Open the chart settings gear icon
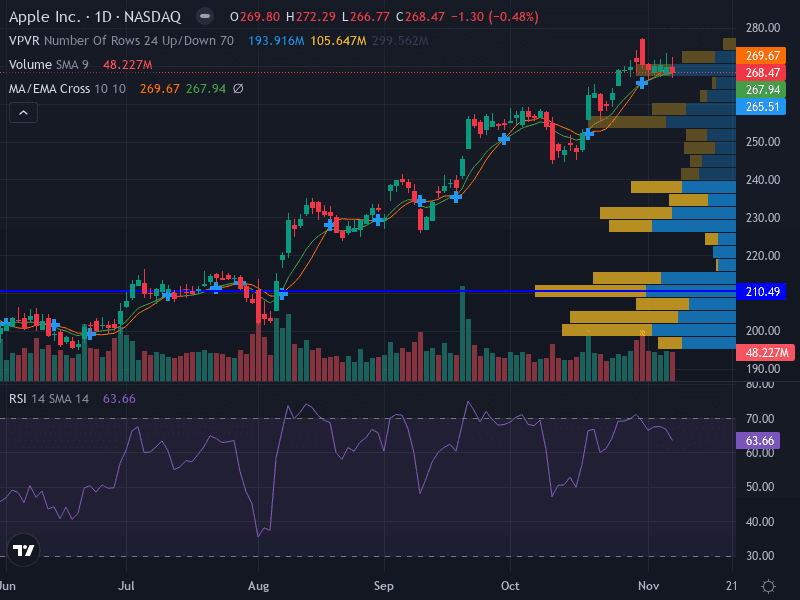The width and height of the screenshot is (800, 600). point(768,586)
